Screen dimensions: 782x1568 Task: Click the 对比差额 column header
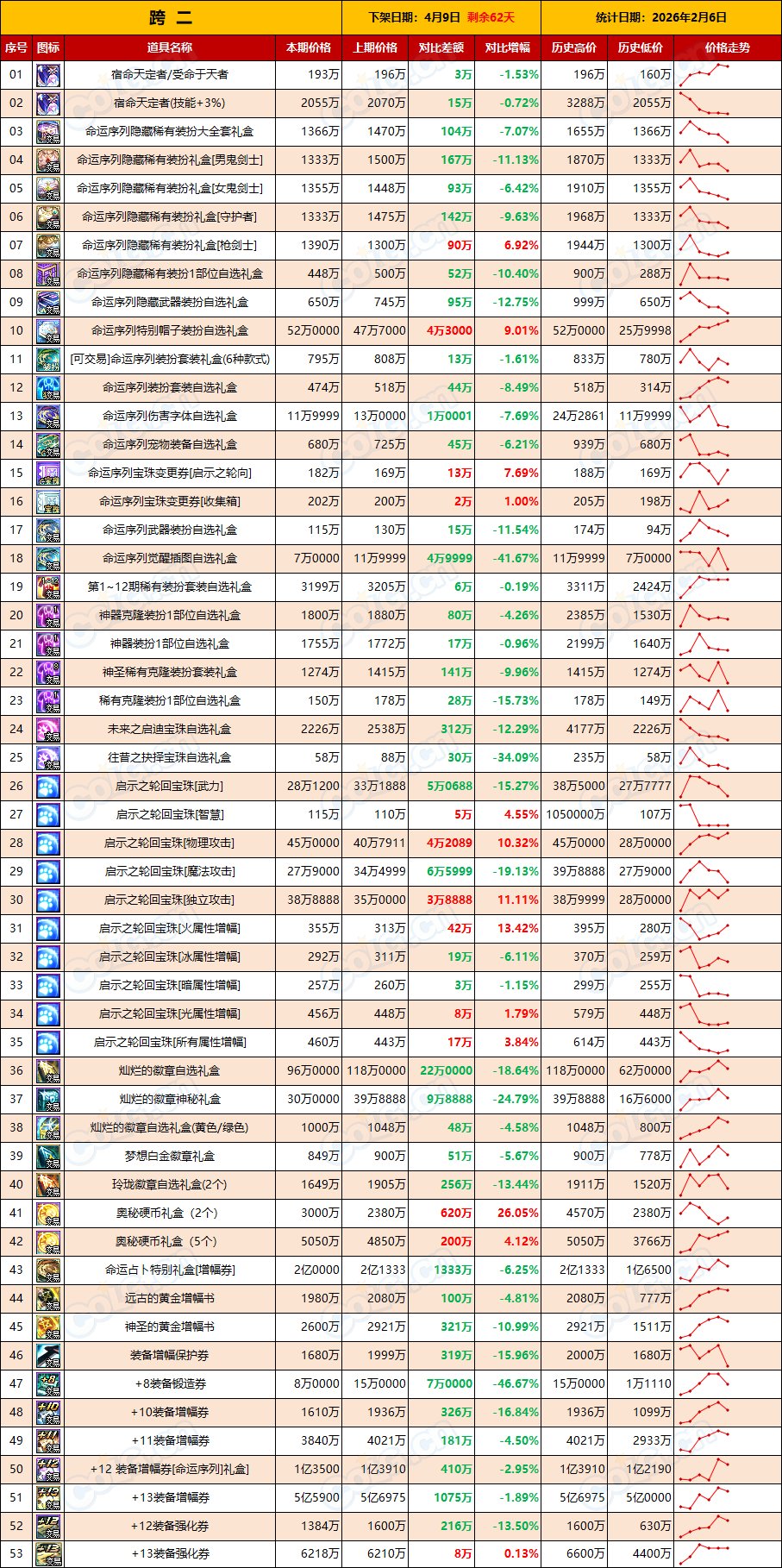click(441, 48)
